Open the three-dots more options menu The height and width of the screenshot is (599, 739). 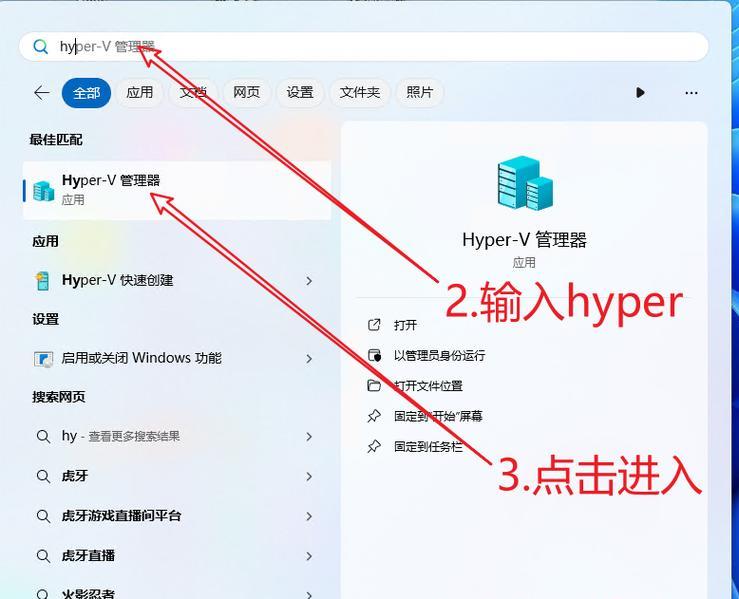click(x=691, y=93)
